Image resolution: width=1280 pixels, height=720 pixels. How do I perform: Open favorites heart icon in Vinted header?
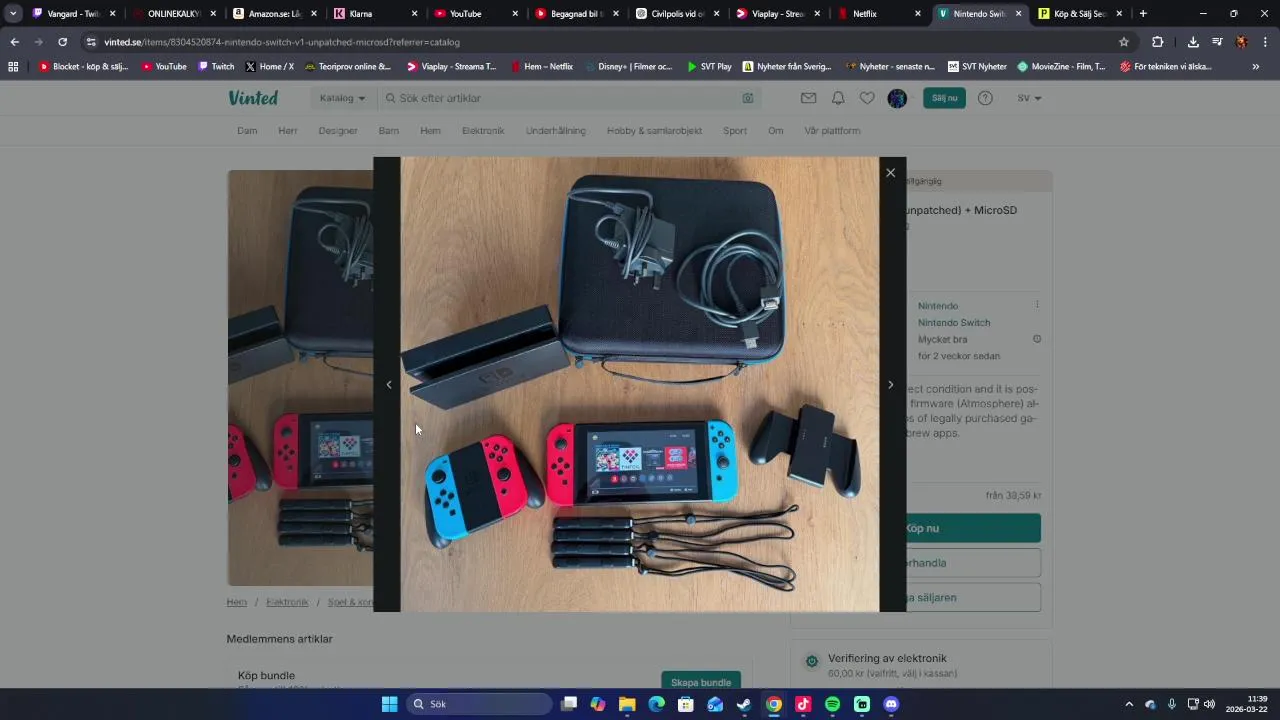(x=867, y=98)
